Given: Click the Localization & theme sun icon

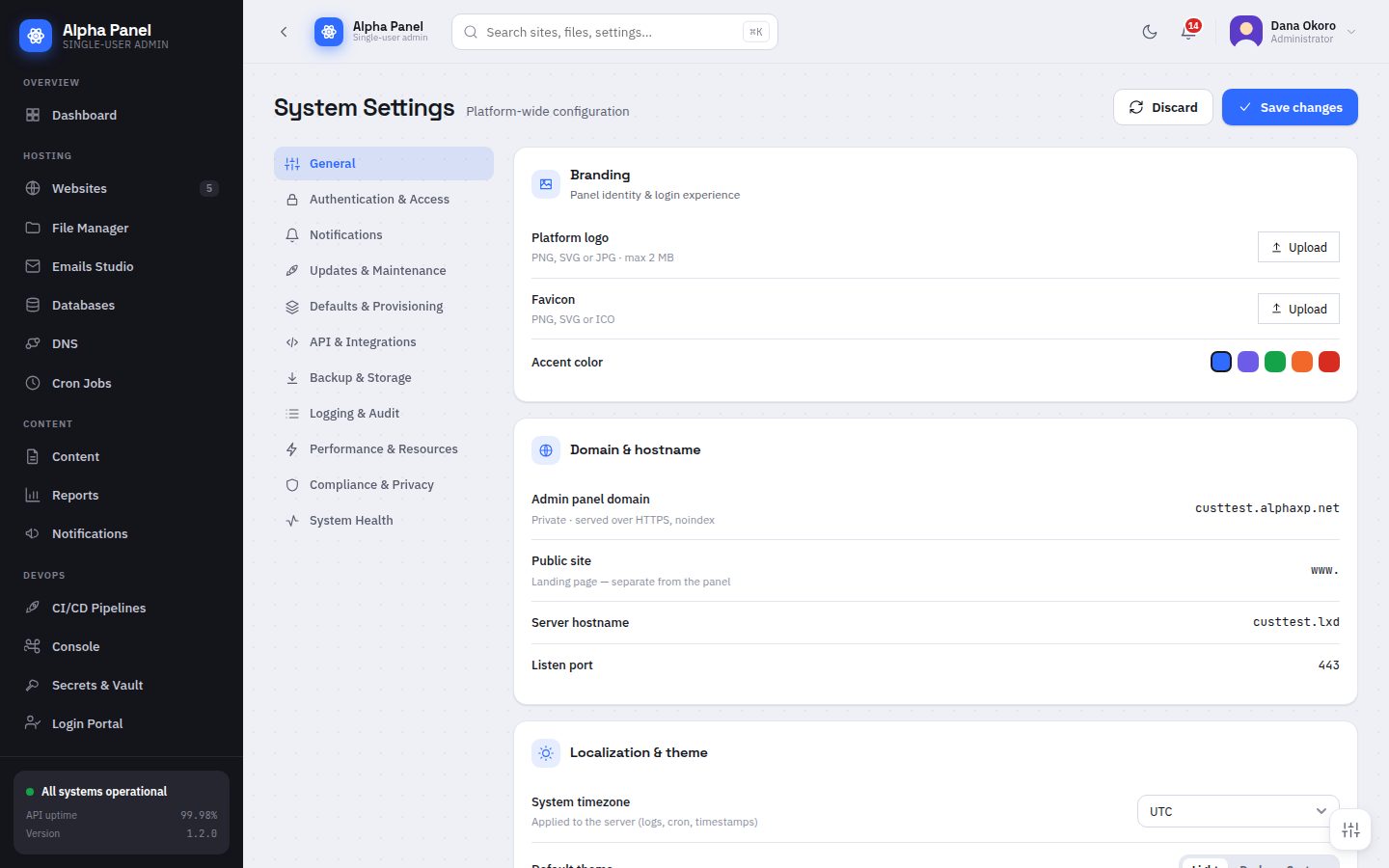Looking at the screenshot, I should 546,753.
